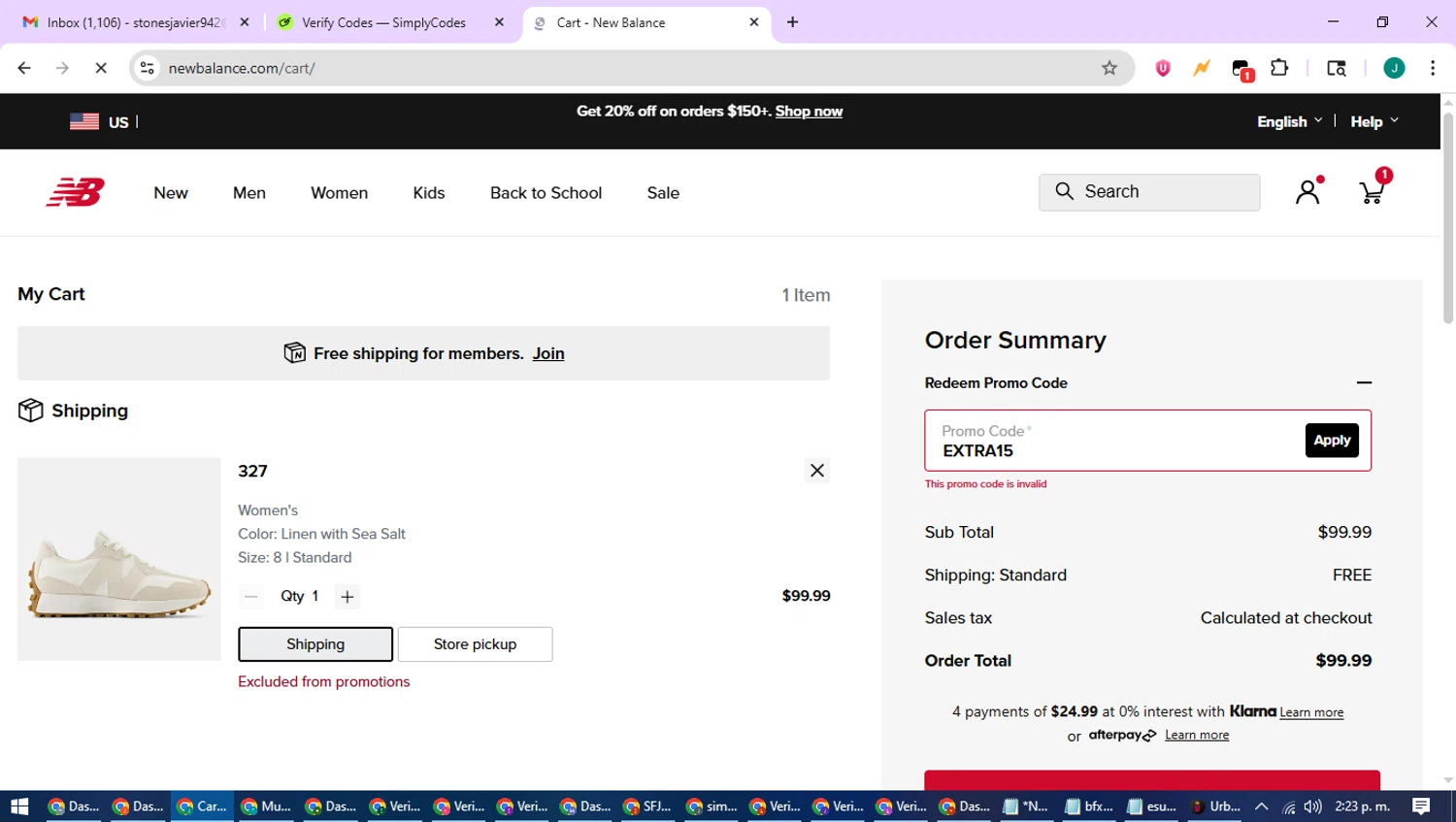Screen dimensions: 1456x822
Task: Expand the Help dropdown
Action: [1374, 121]
